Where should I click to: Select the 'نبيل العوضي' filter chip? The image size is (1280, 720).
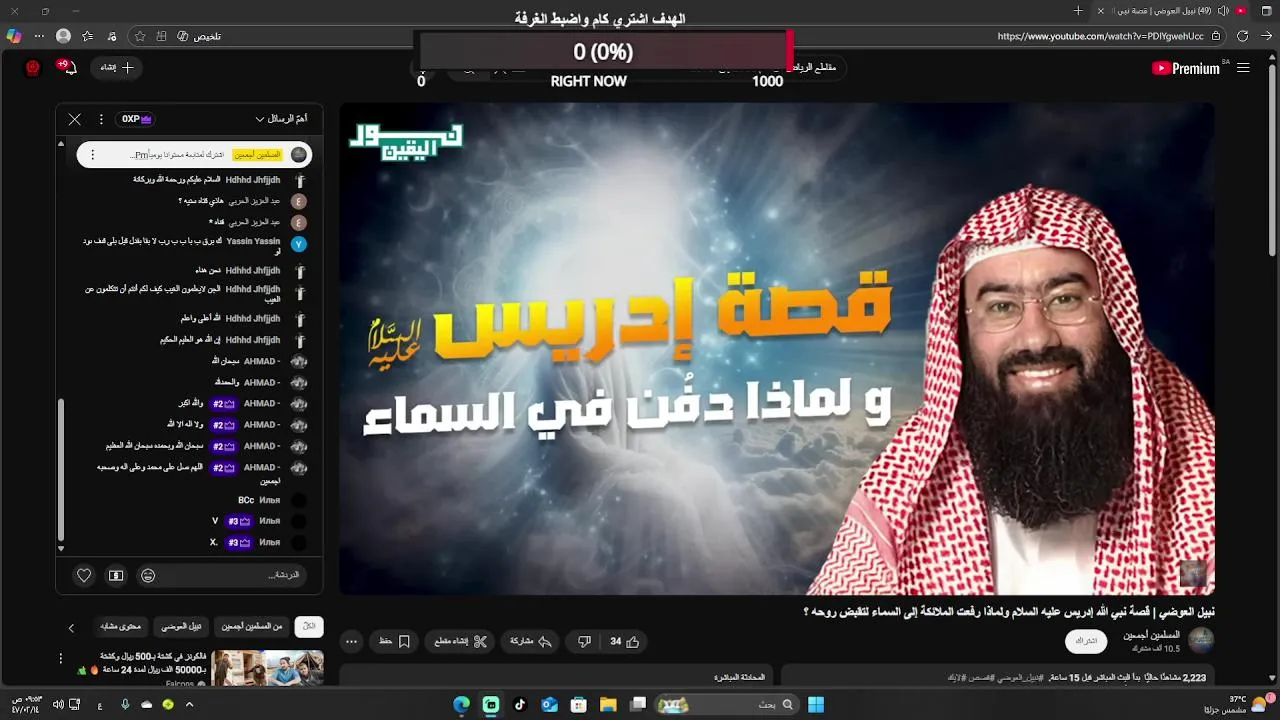click(x=182, y=626)
